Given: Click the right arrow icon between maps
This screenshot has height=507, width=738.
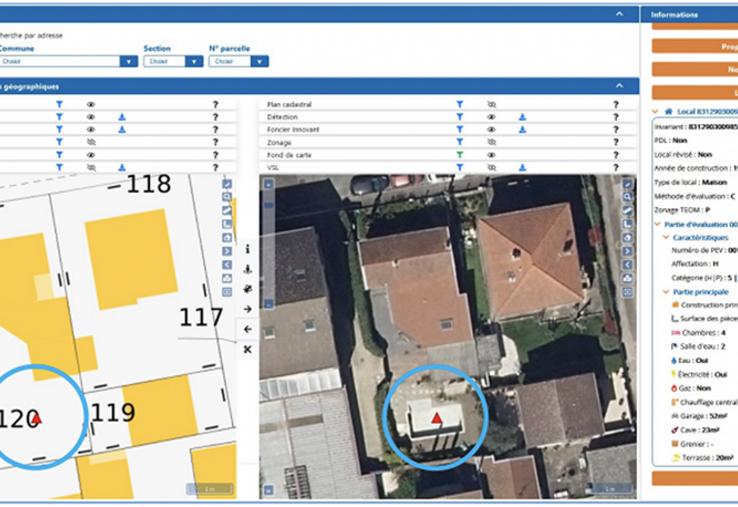Looking at the screenshot, I should [247, 309].
